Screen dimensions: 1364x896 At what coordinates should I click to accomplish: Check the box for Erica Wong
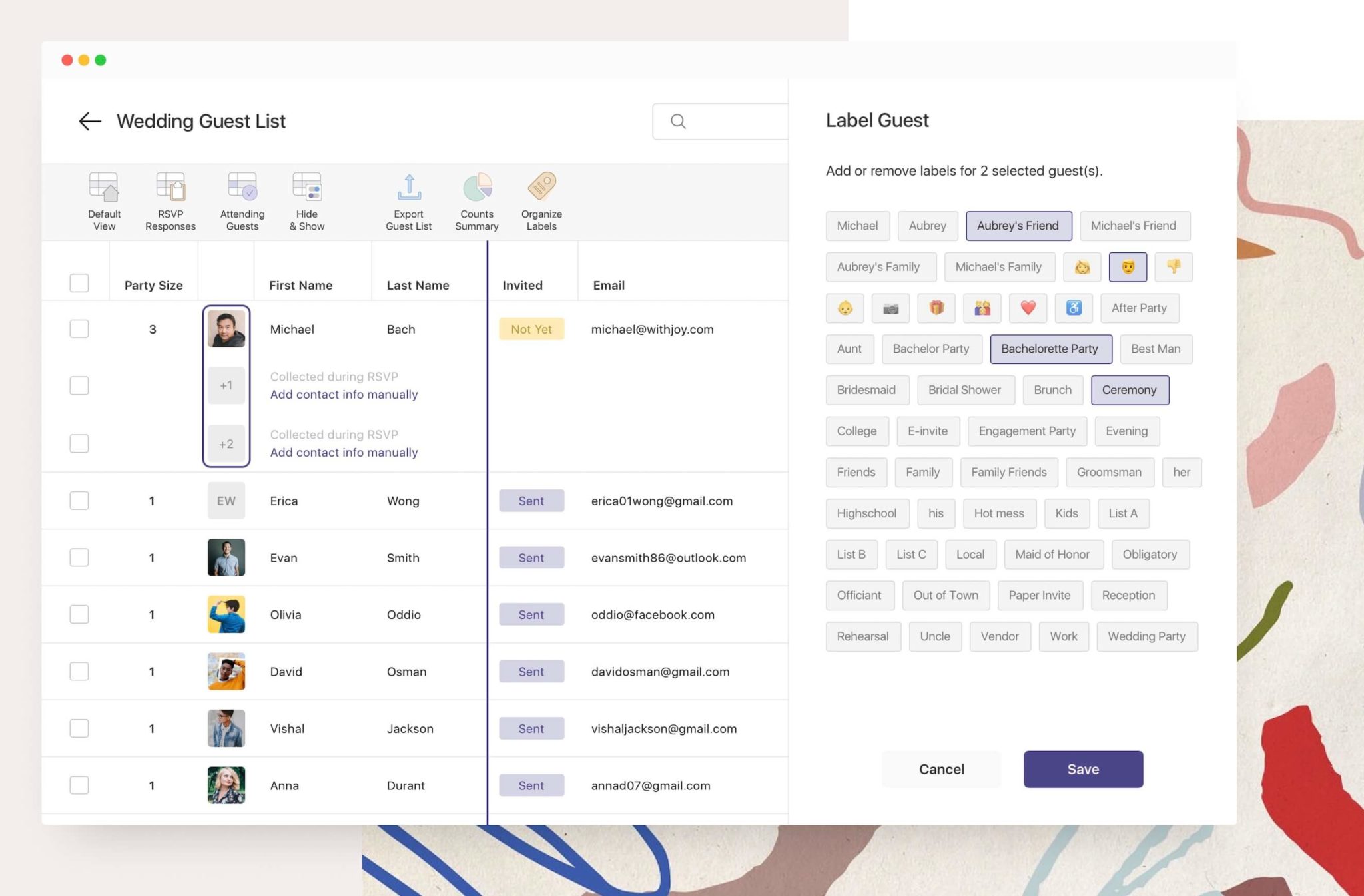tap(79, 501)
